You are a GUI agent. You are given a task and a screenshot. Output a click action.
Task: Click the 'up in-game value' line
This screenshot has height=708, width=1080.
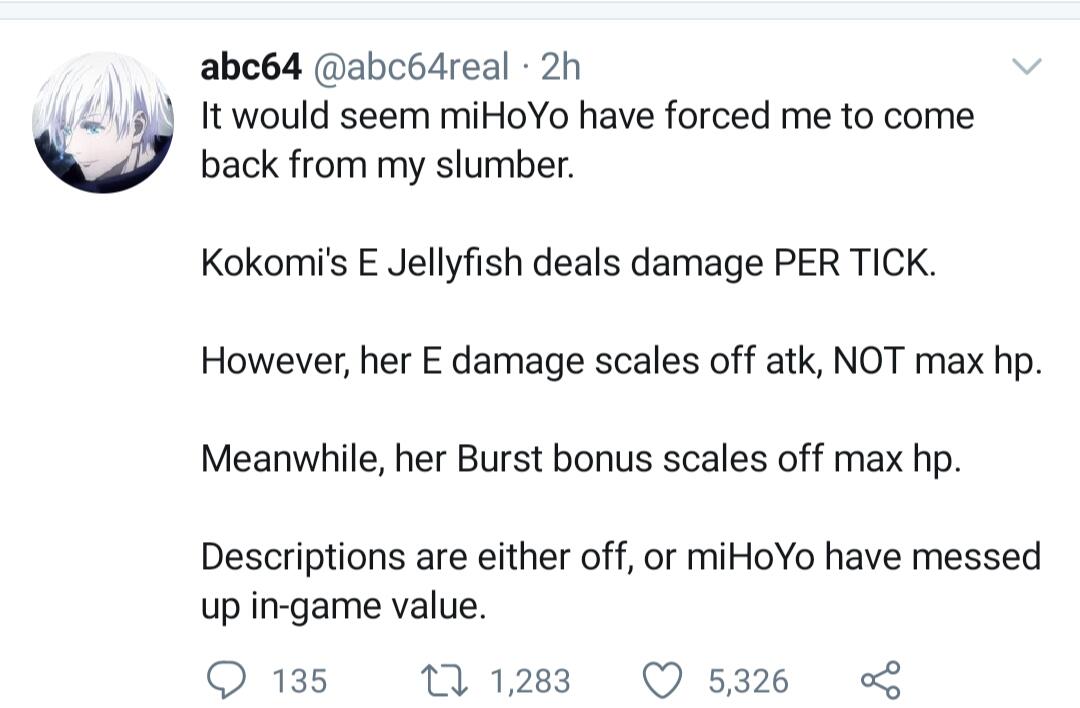click(x=344, y=607)
